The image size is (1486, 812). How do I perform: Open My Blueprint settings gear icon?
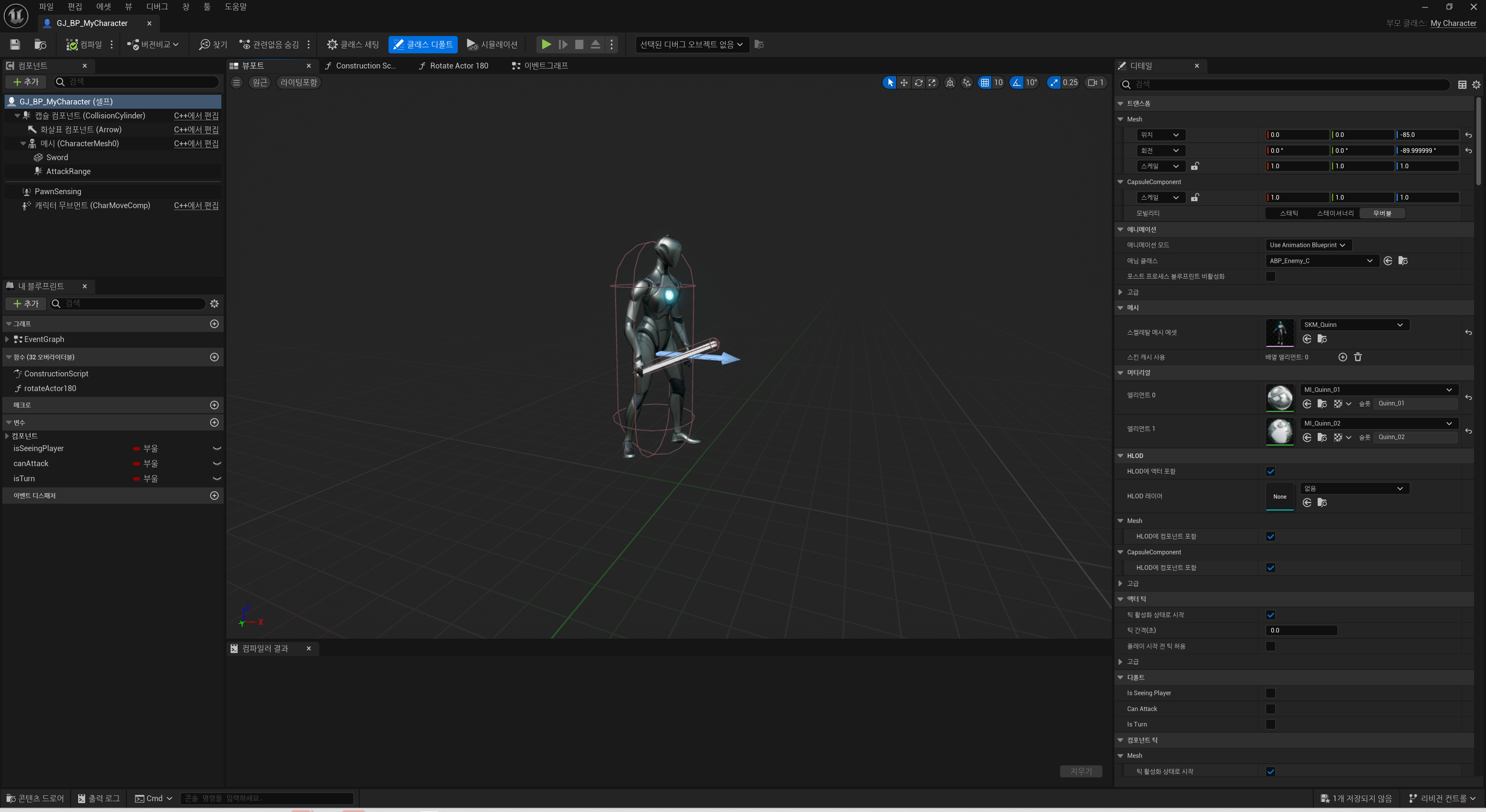tap(215, 303)
